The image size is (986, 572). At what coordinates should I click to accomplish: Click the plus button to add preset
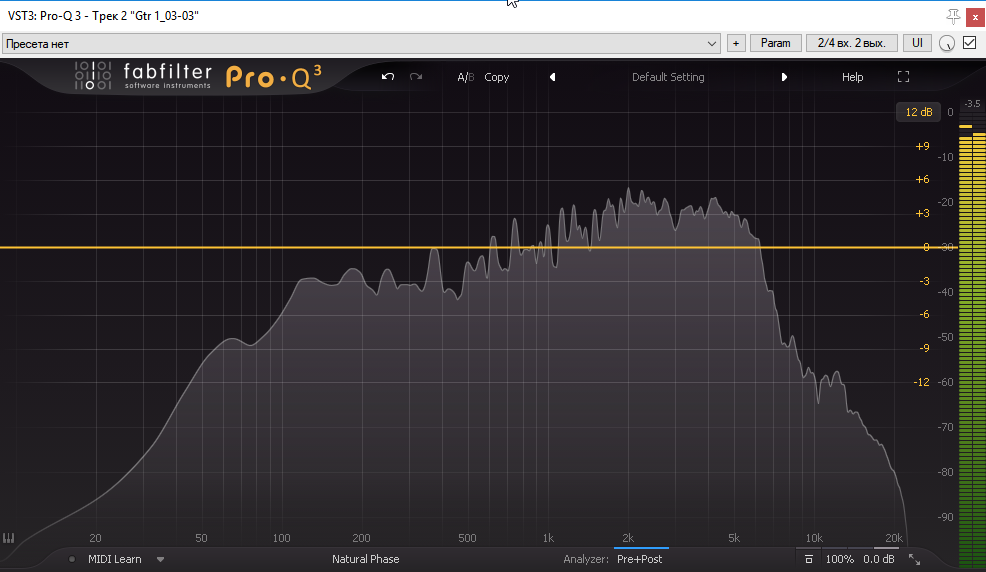(736, 43)
